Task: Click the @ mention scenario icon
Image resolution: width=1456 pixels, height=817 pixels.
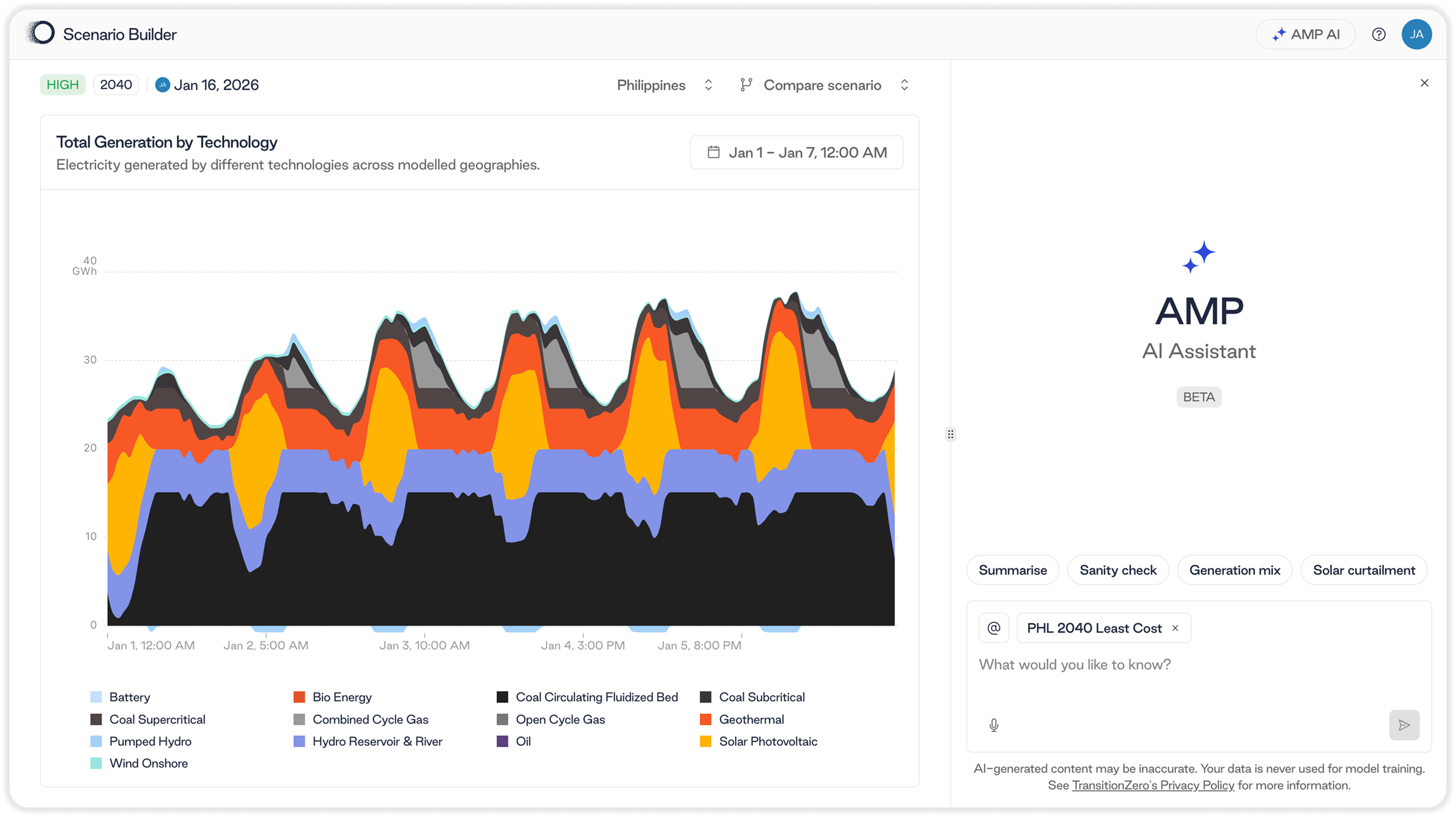Action: tap(994, 628)
